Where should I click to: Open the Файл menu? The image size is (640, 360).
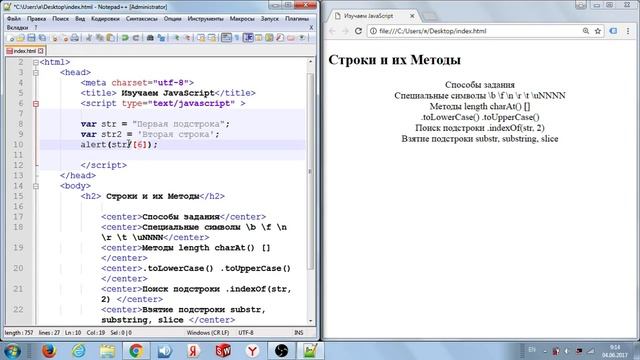(14, 18)
